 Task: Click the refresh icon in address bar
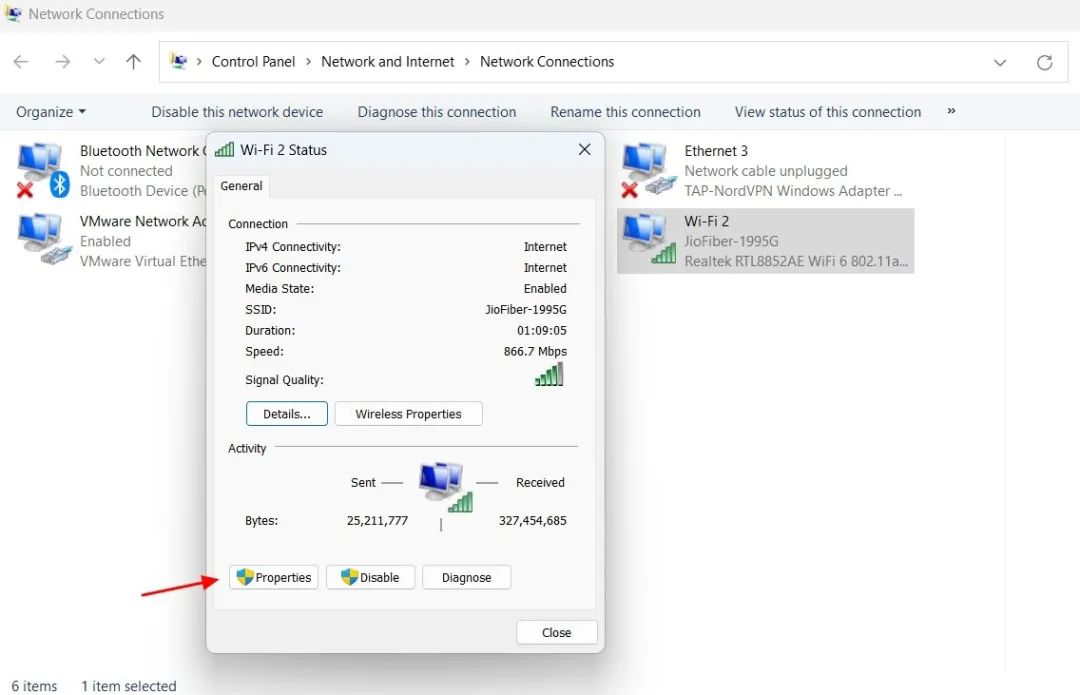click(x=1045, y=61)
